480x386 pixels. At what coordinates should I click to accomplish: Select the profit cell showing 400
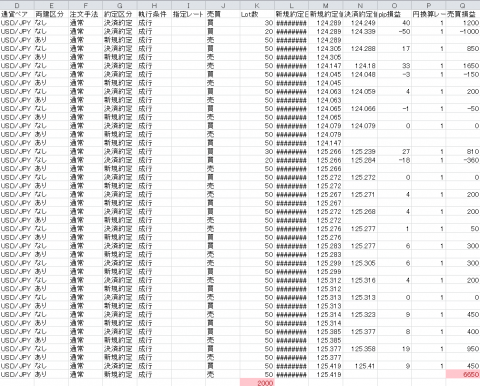(463, 332)
